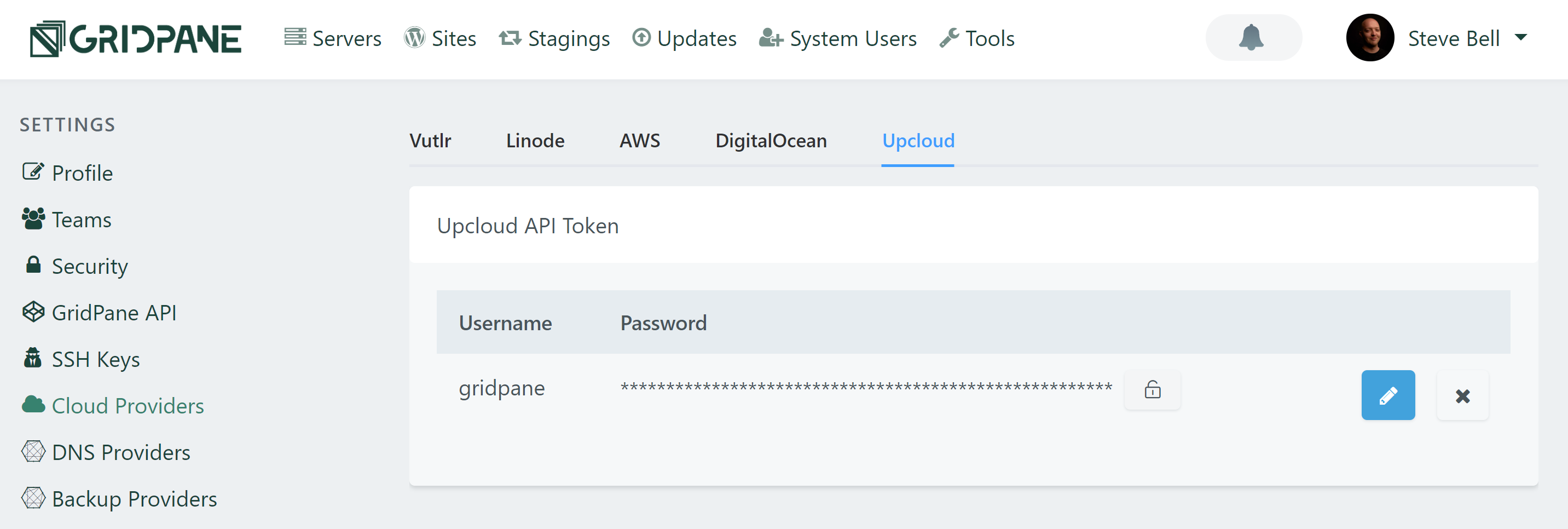1568x529 pixels.
Task: Open the Servers menu item
Action: pos(332,38)
